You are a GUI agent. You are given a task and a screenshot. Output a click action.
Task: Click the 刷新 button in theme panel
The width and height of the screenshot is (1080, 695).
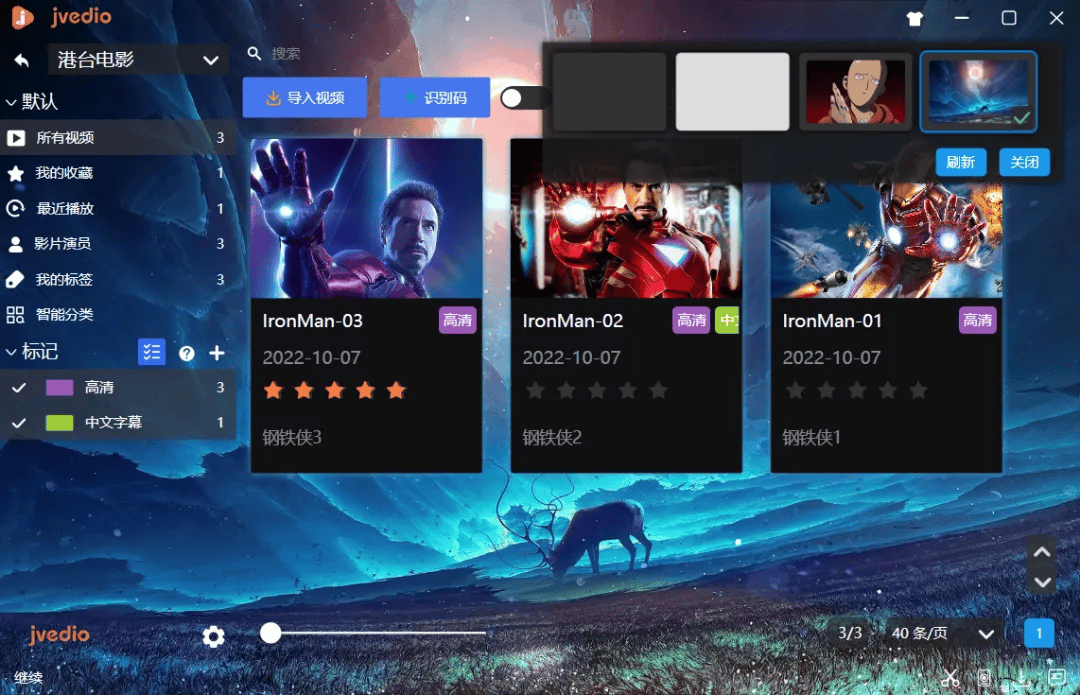961,162
